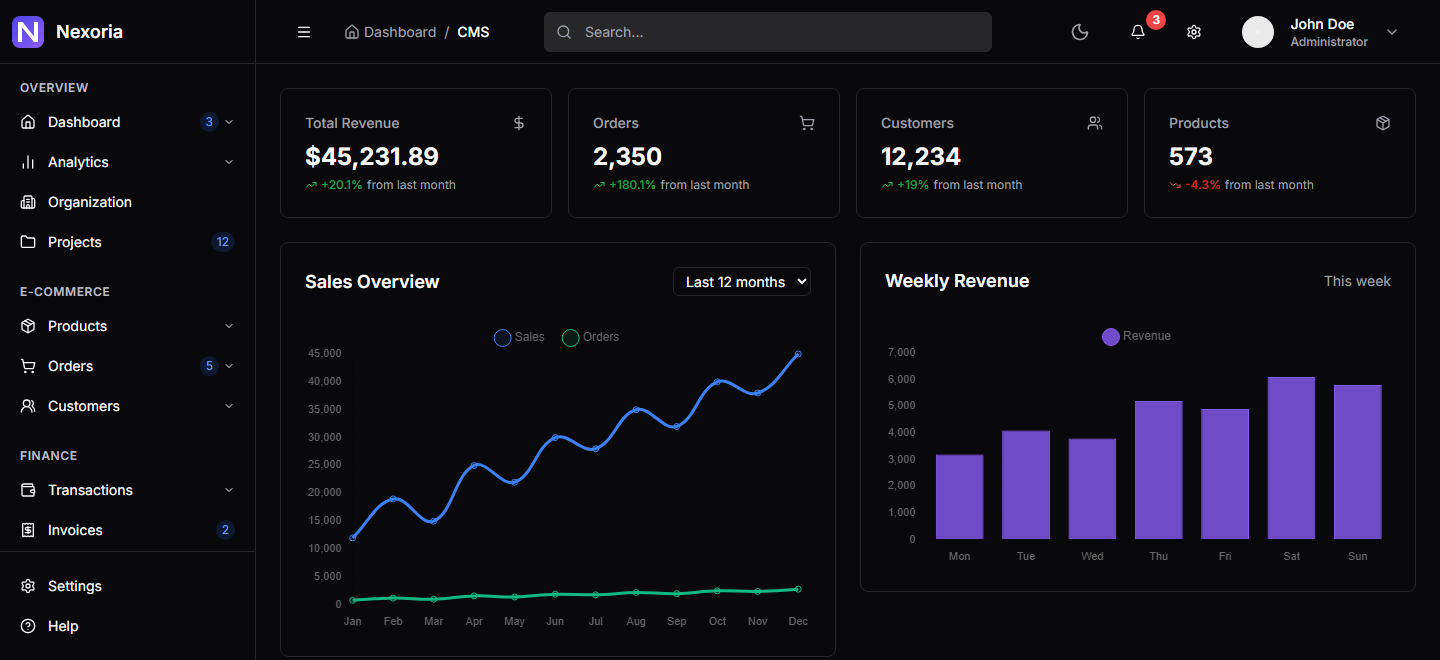This screenshot has width=1440, height=660.
Task: Click users icon on Customers card
Action: click(x=1095, y=123)
